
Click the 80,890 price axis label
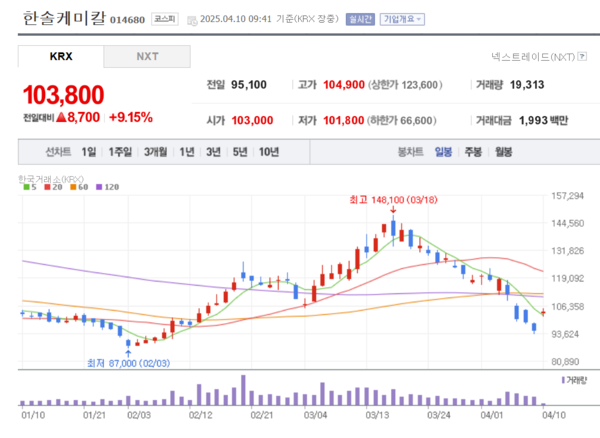coord(565,361)
